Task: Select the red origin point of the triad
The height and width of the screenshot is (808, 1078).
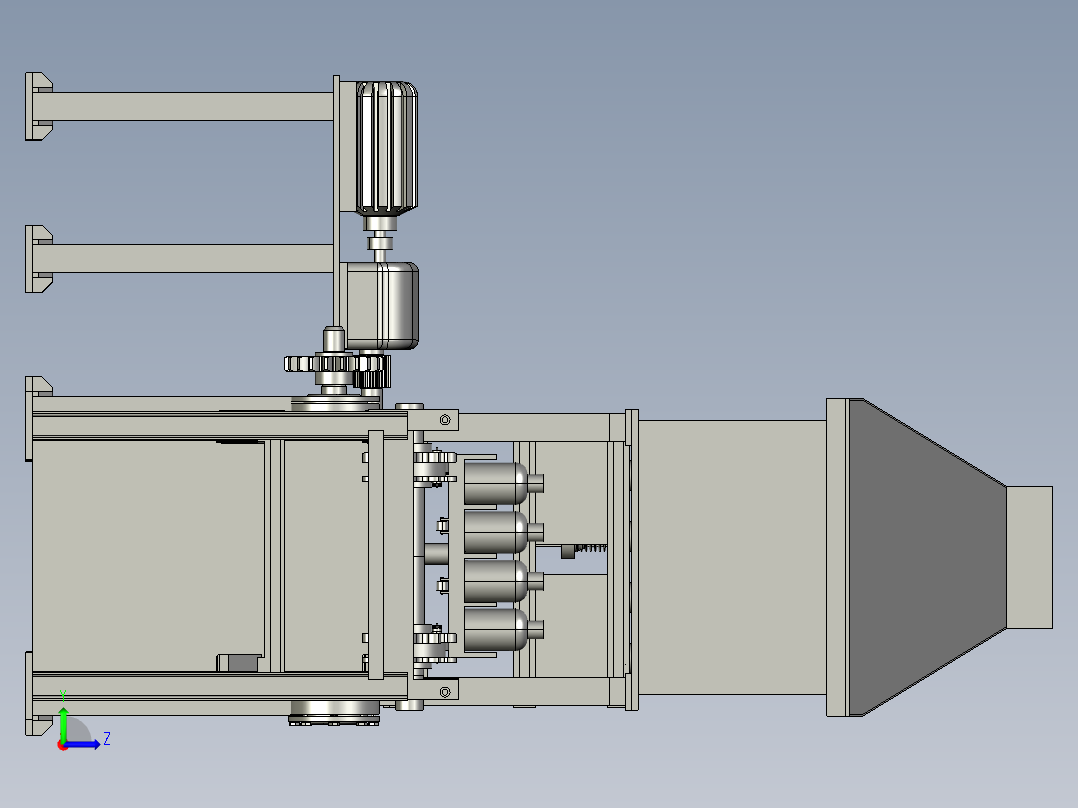Action: [62, 746]
